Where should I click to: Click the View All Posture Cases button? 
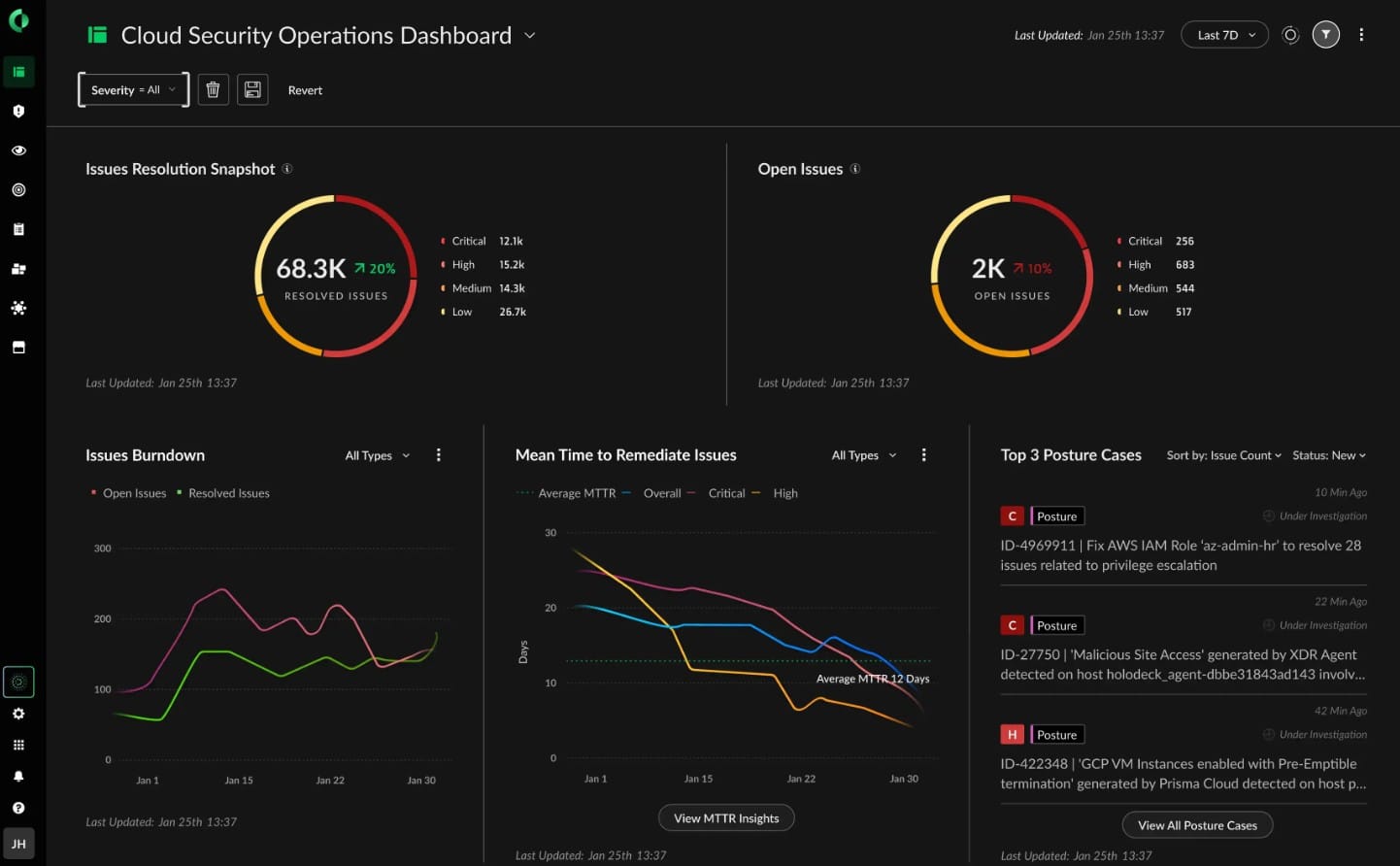1197,825
